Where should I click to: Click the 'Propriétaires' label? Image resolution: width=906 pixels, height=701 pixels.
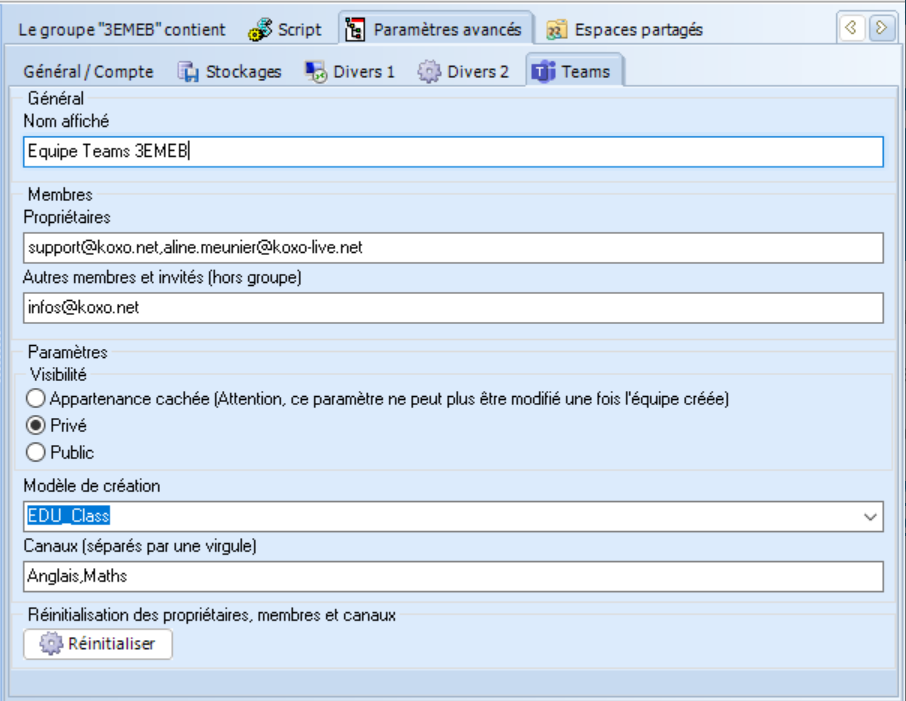click(67, 217)
